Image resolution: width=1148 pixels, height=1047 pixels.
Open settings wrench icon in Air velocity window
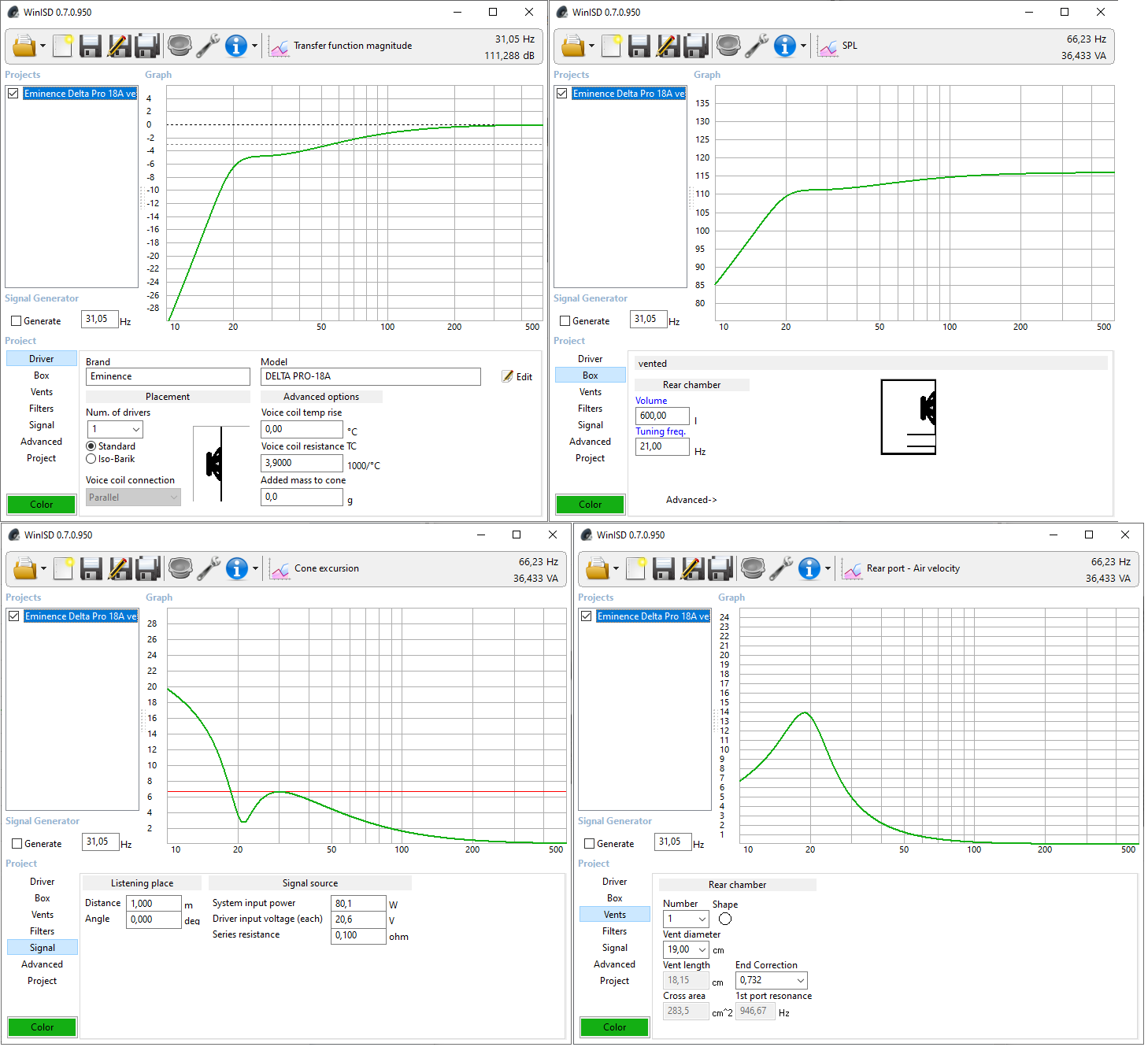pyautogui.click(x=781, y=568)
